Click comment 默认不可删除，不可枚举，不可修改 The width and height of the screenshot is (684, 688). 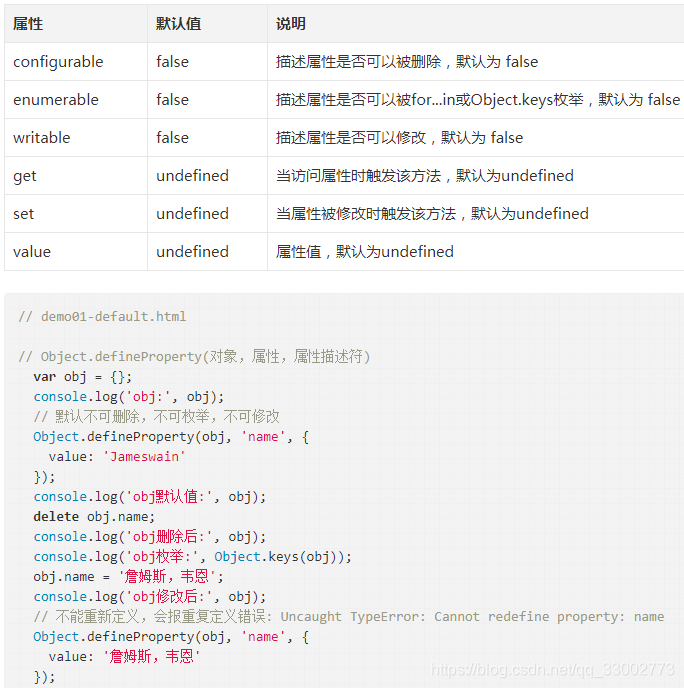157,416
